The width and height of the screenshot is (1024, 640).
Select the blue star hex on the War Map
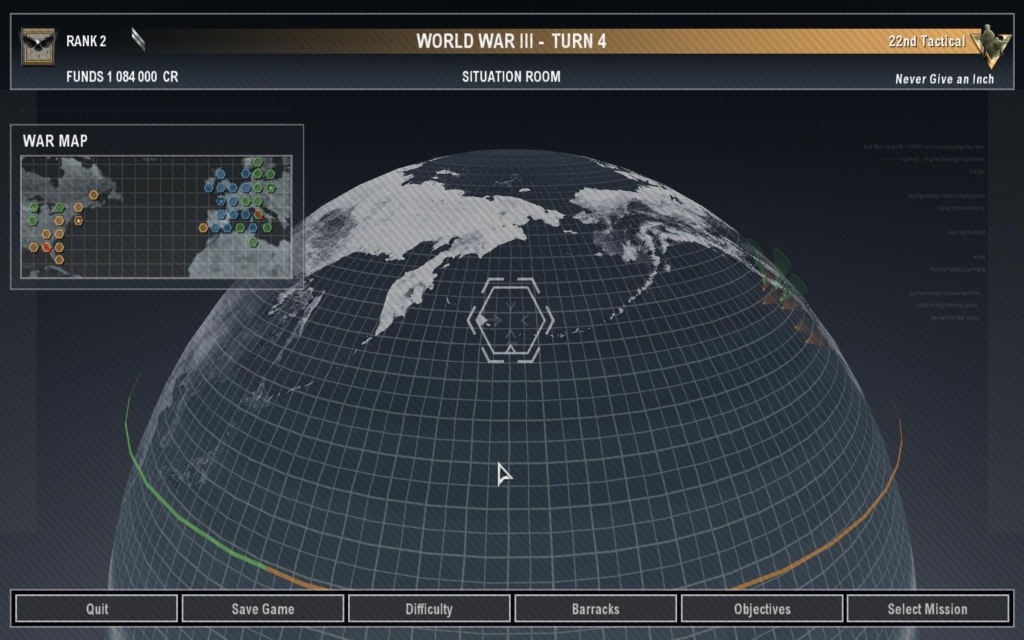point(221,201)
